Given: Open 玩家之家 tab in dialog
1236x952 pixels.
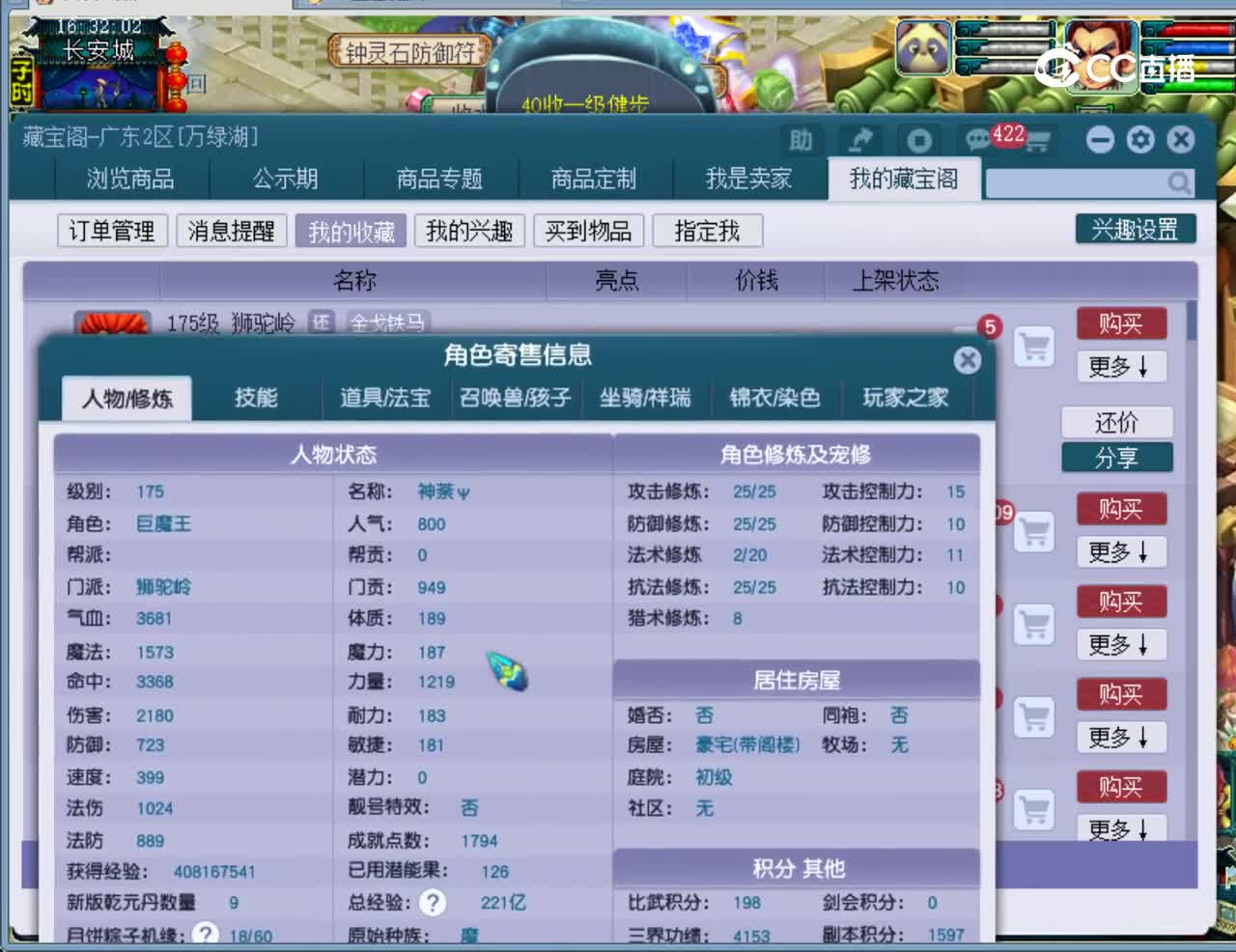Looking at the screenshot, I should (x=905, y=398).
